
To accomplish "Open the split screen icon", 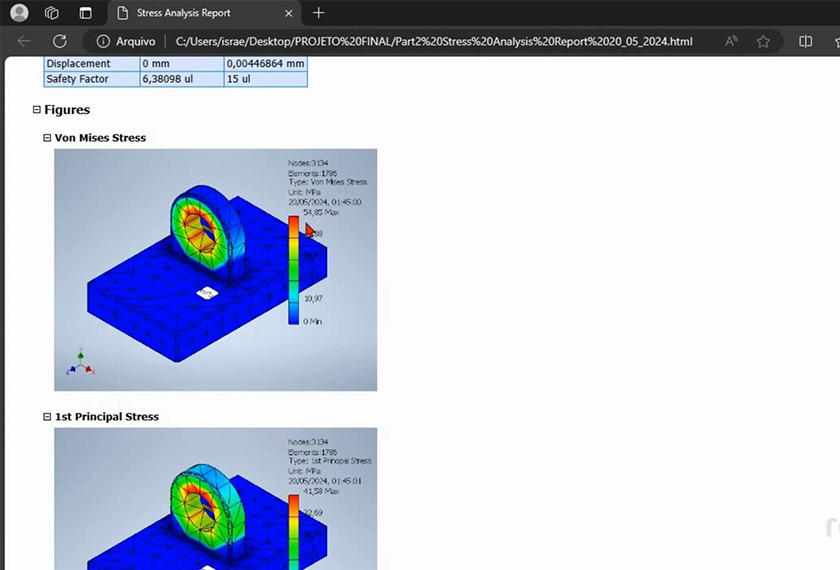I will click(x=805, y=41).
